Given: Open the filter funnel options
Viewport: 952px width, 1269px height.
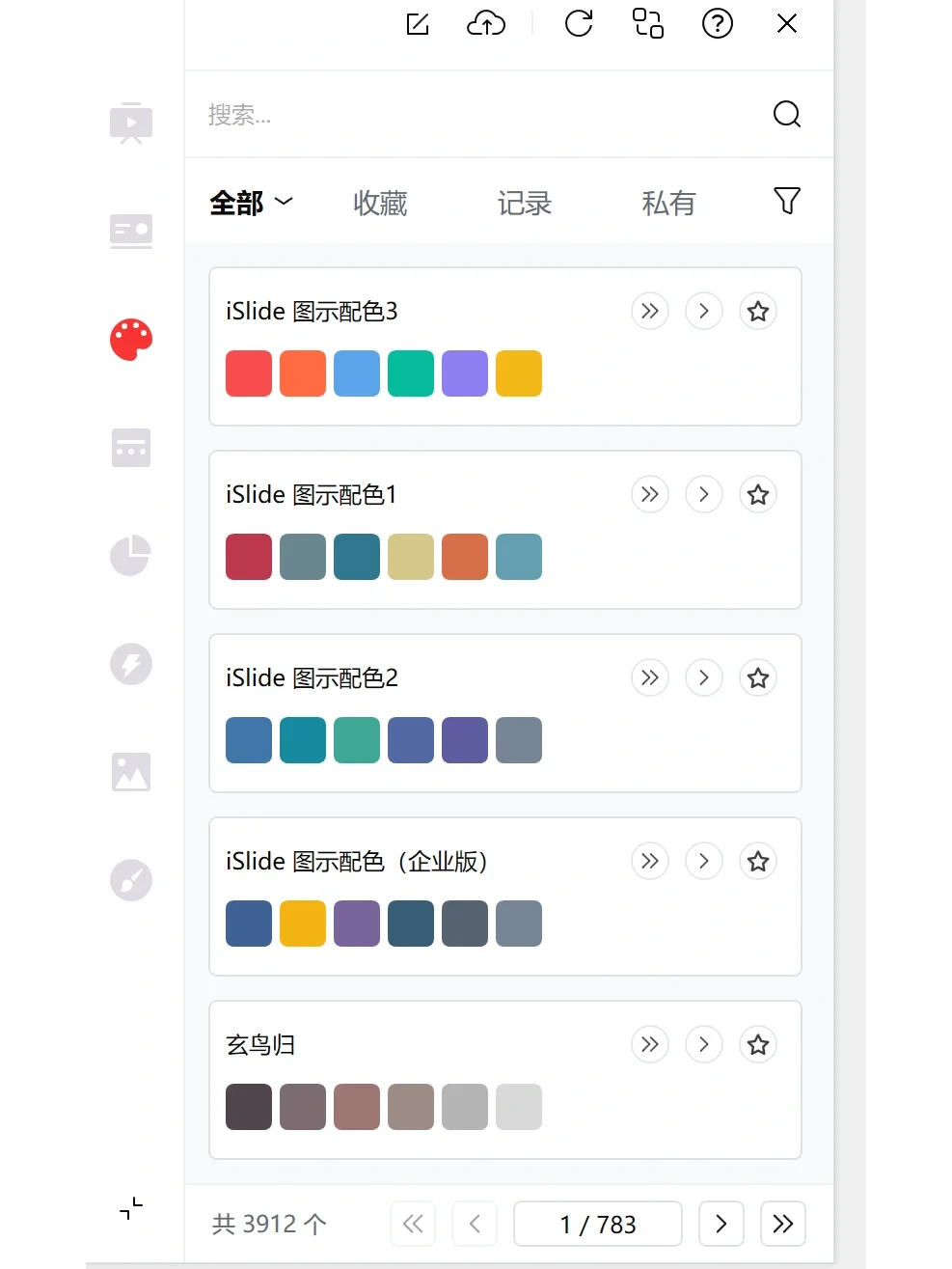Looking at the screenshot, I should point(787,201).
